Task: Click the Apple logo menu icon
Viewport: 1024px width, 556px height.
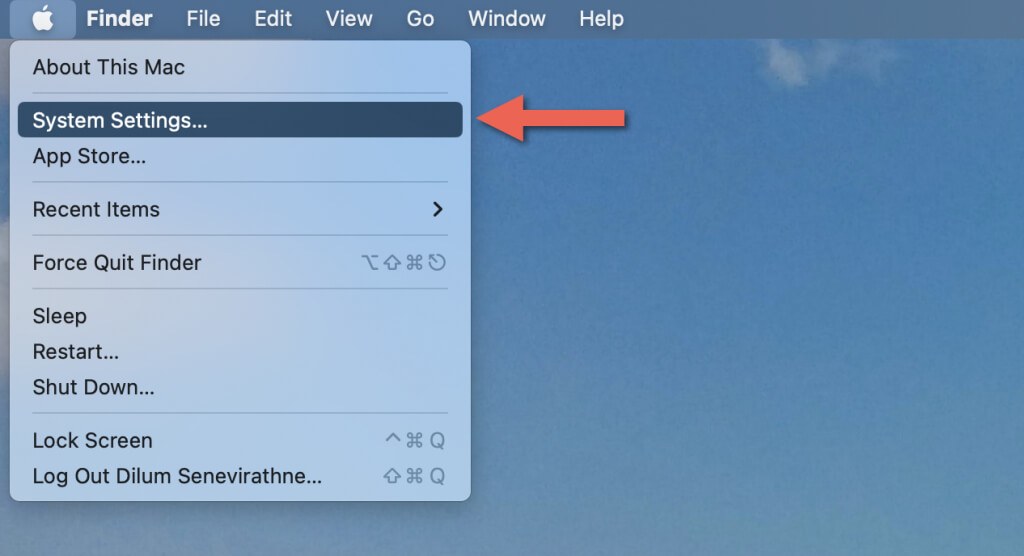Action: click(x=41, y=19)
